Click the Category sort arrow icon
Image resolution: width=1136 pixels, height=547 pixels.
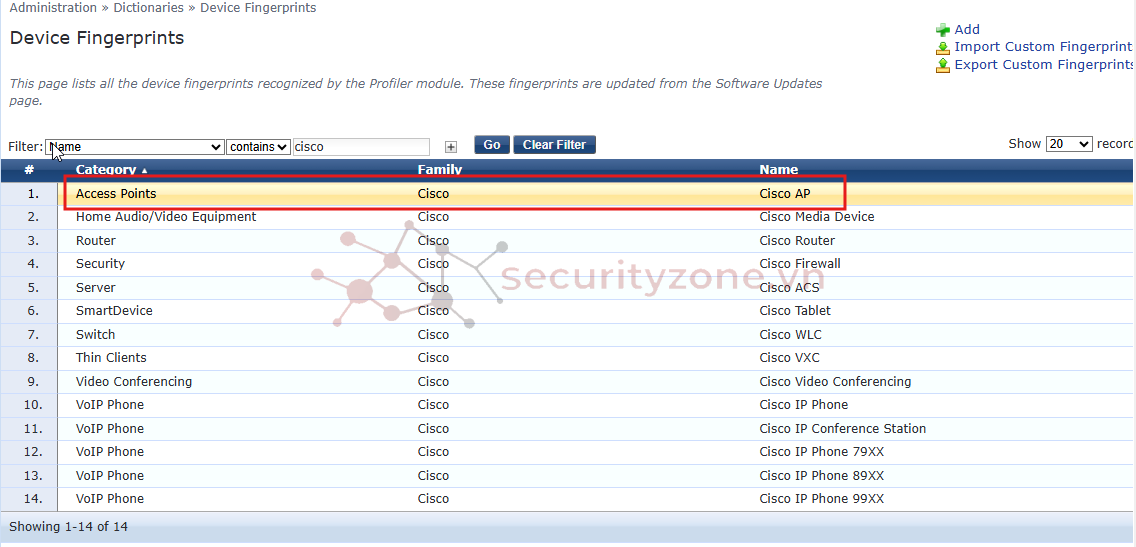144,171
